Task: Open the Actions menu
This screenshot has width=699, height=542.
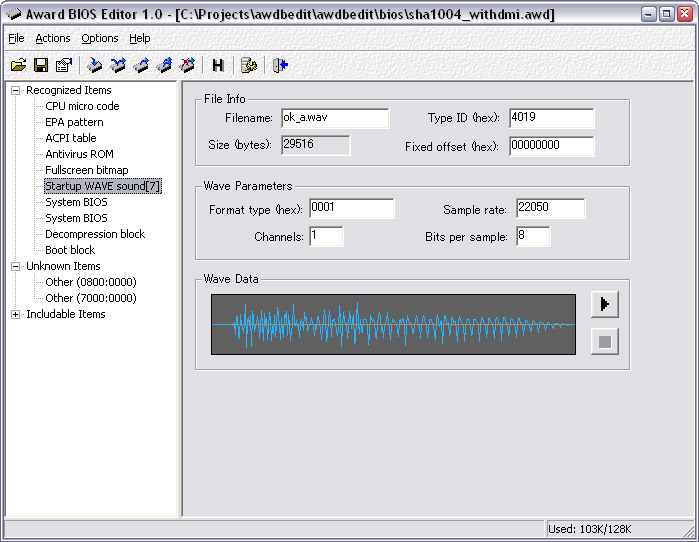Action: (x=53, y=38)
